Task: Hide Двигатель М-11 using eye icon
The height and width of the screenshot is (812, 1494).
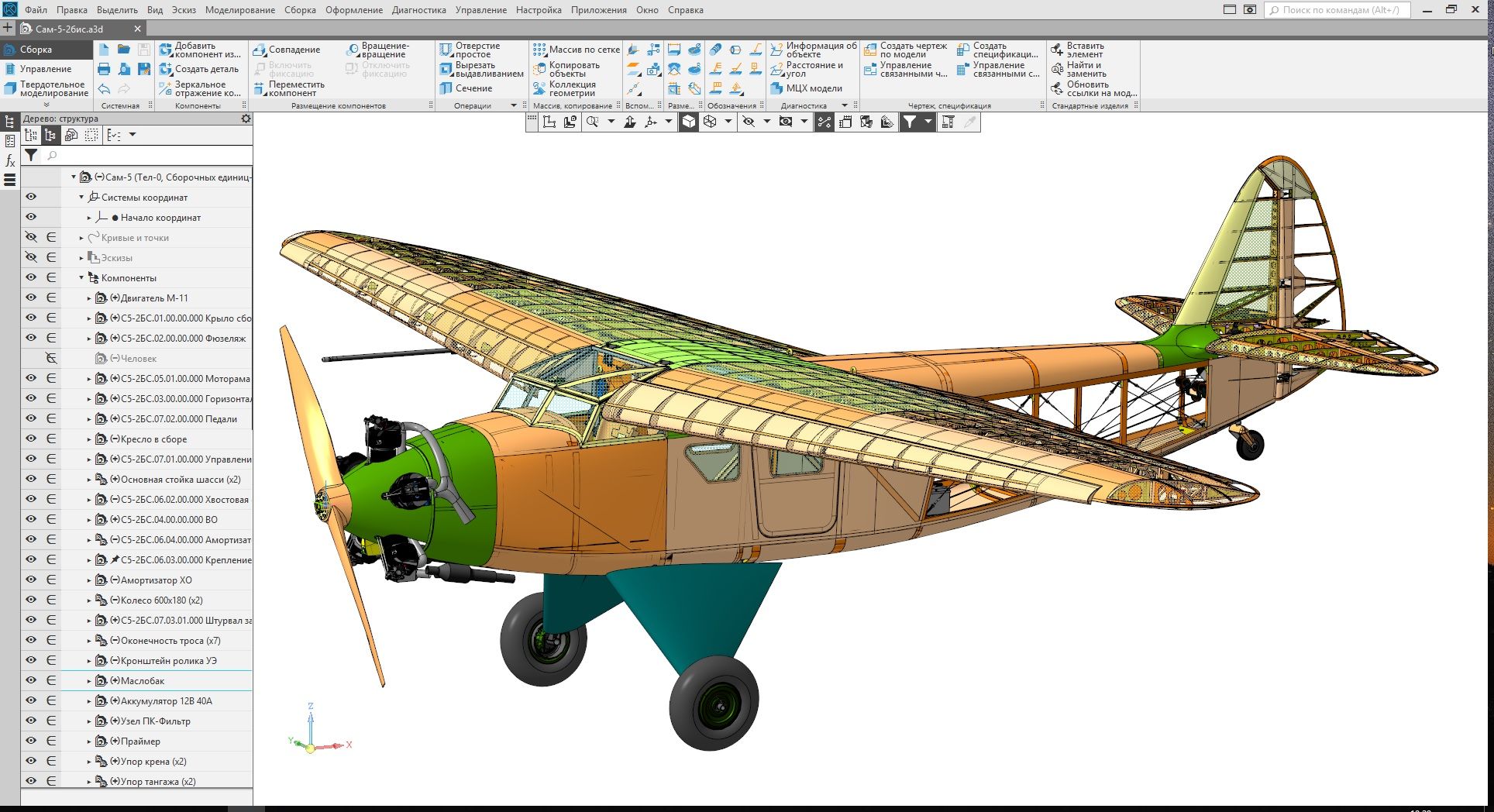Action: click(31, 298)
